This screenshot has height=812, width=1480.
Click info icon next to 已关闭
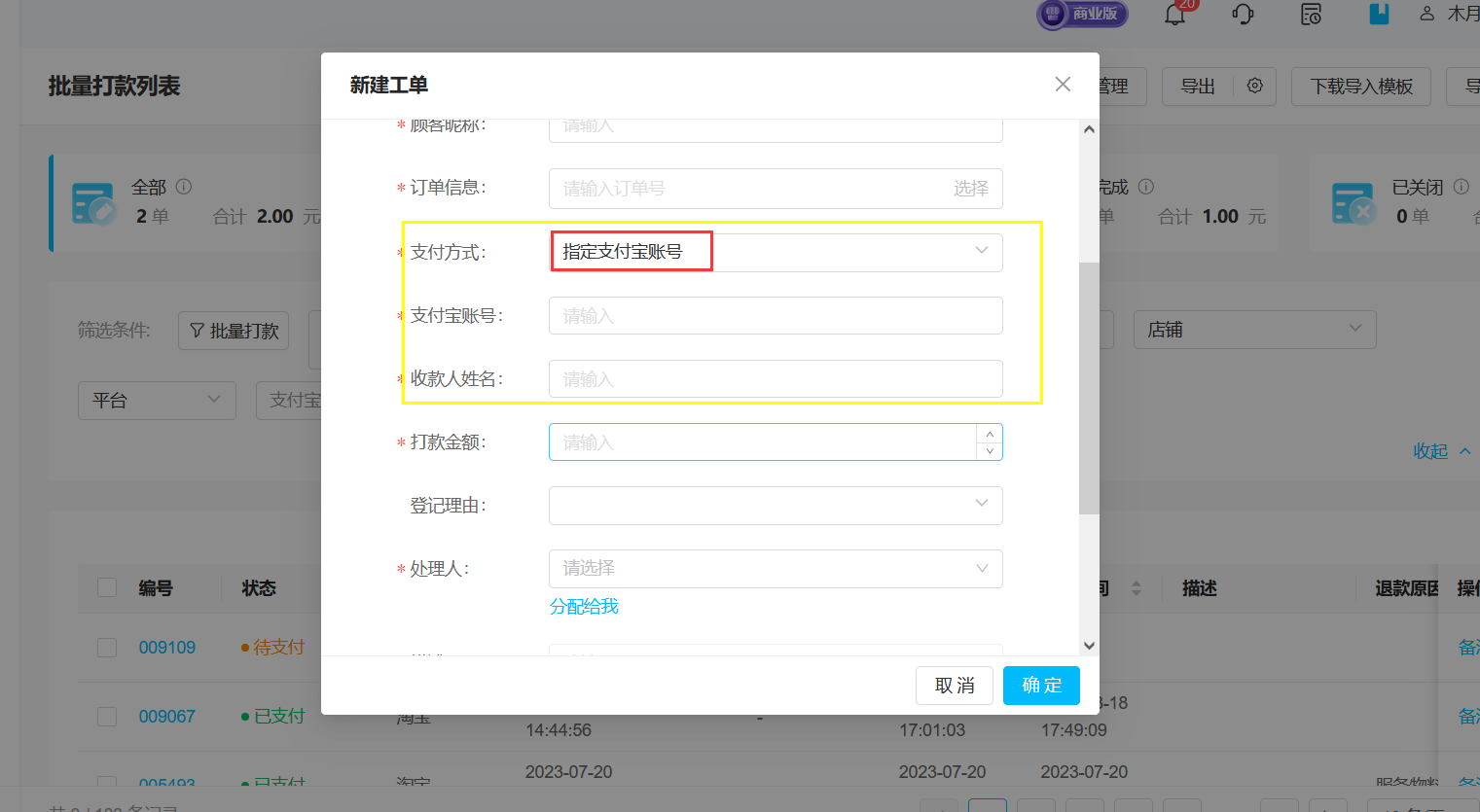point(1461,187)
